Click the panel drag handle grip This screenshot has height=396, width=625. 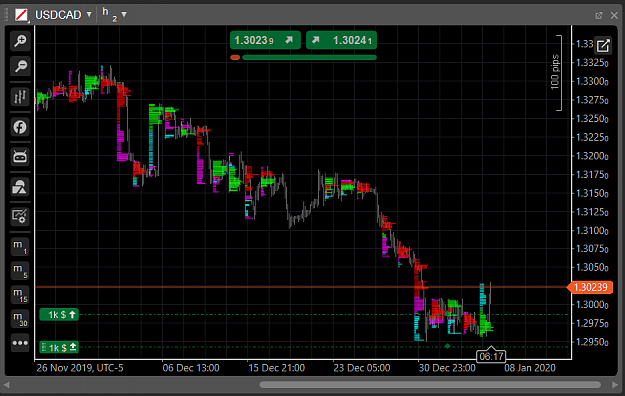pyautogui.click(x=6, y=15)
